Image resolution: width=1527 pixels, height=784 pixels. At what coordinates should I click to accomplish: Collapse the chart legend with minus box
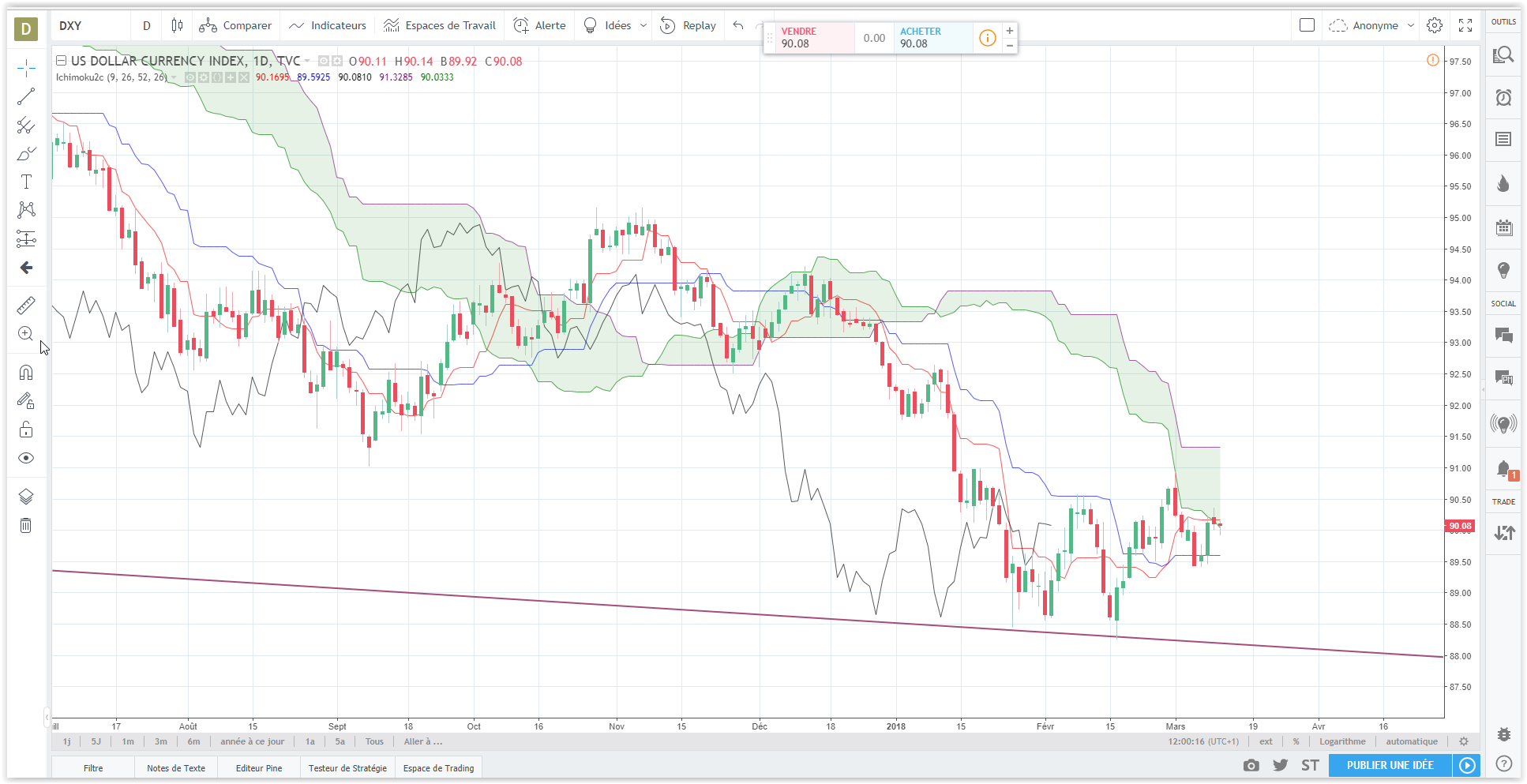(x=60, y=61)
